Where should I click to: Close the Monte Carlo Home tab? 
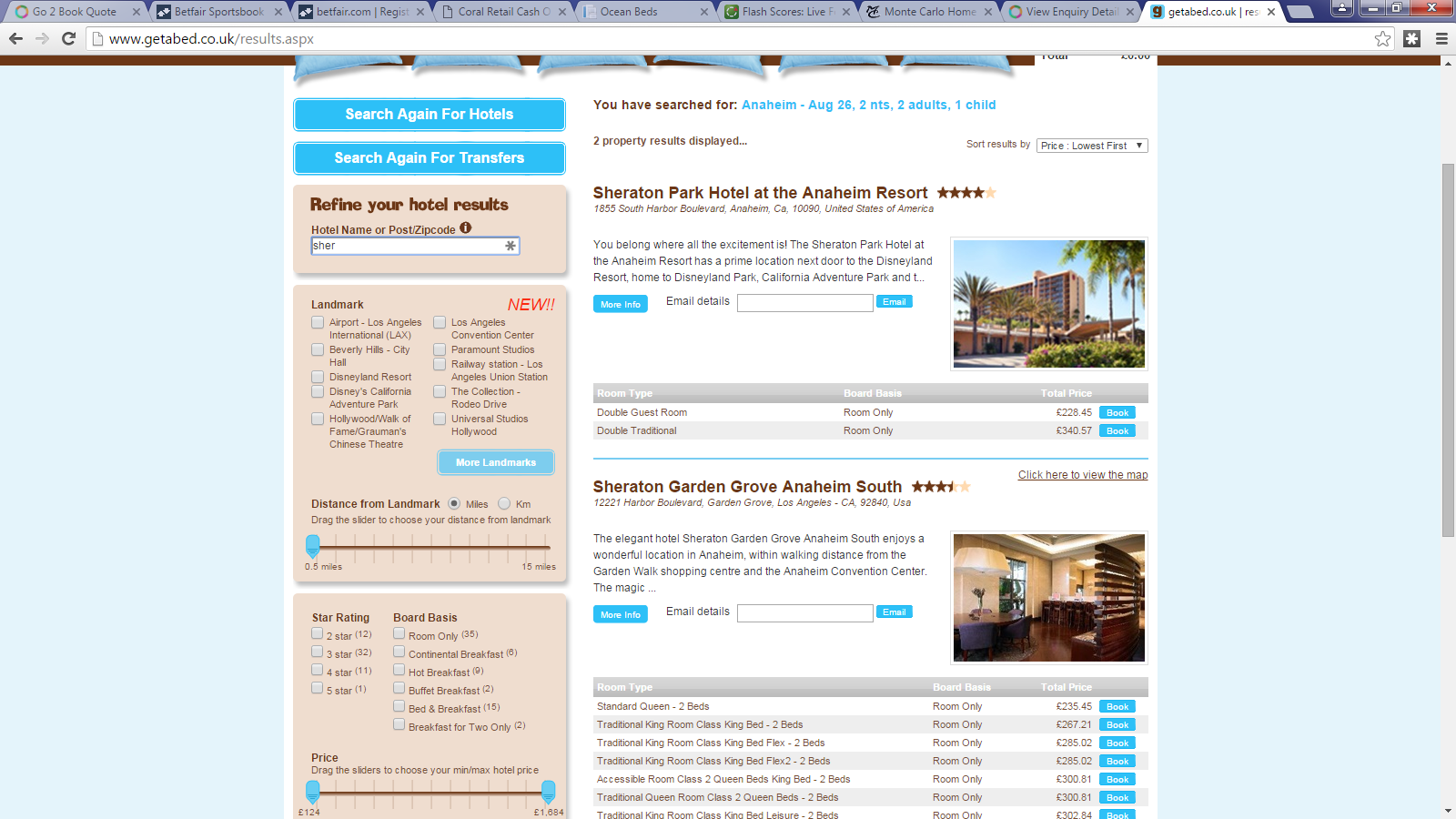tap(988, 12)
